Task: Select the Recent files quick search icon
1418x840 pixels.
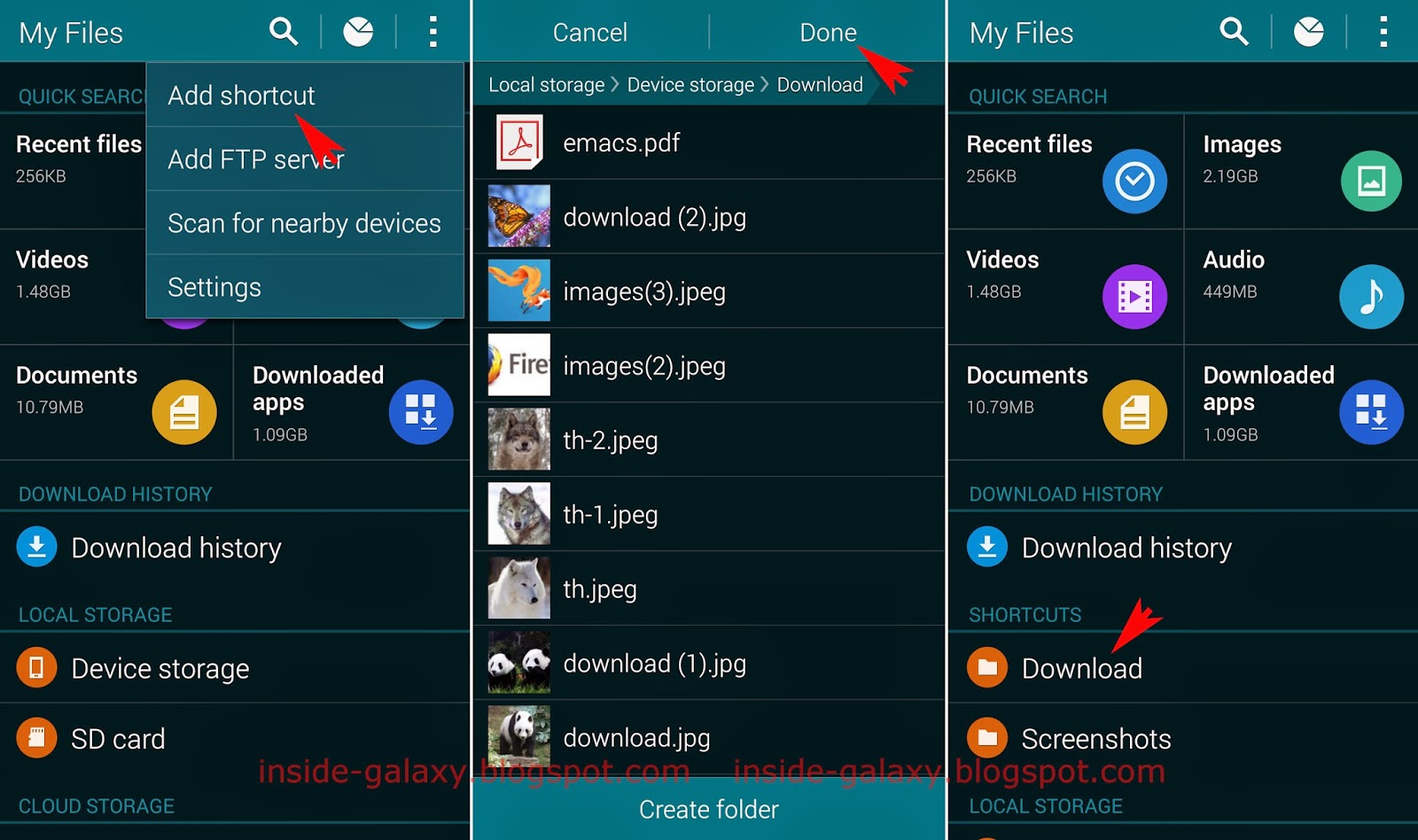Action: click(1135, 181)
